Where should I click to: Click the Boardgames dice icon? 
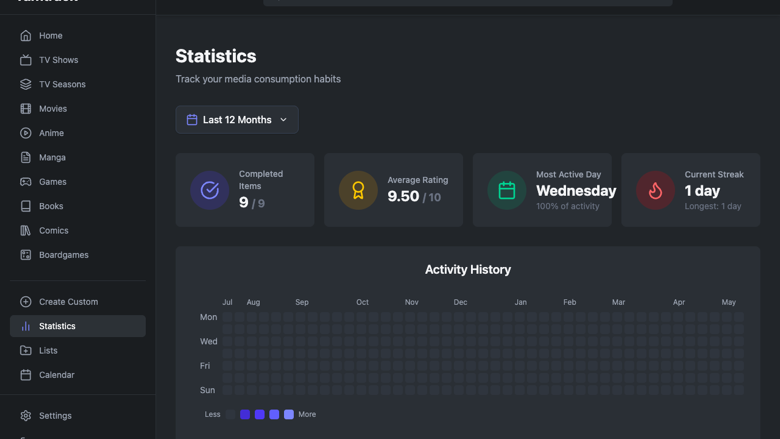point(25,255)
